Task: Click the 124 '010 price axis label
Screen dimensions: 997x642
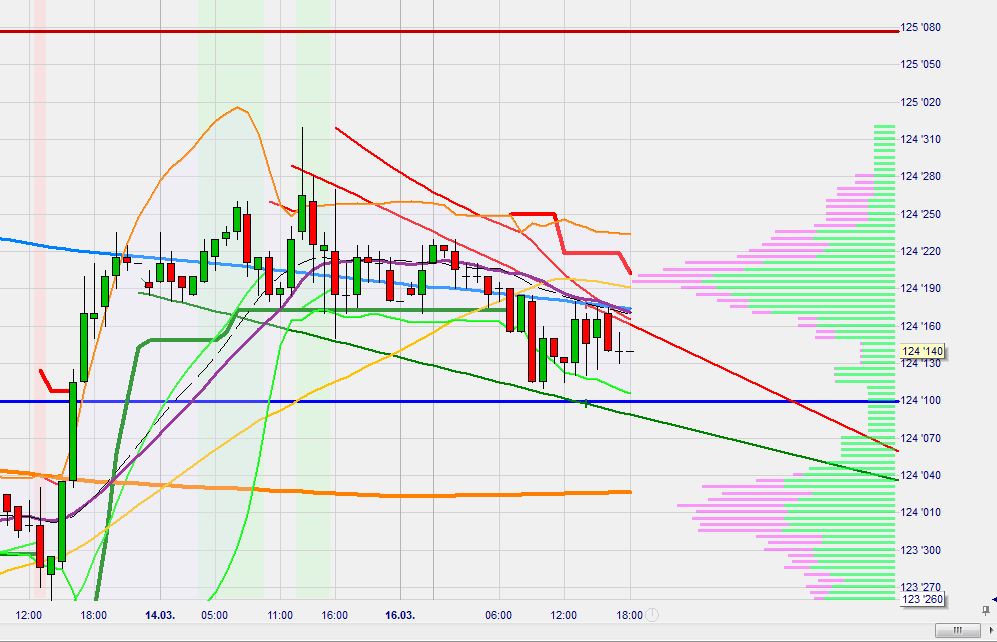Action: pyautogui.click(x=920, y=512)
